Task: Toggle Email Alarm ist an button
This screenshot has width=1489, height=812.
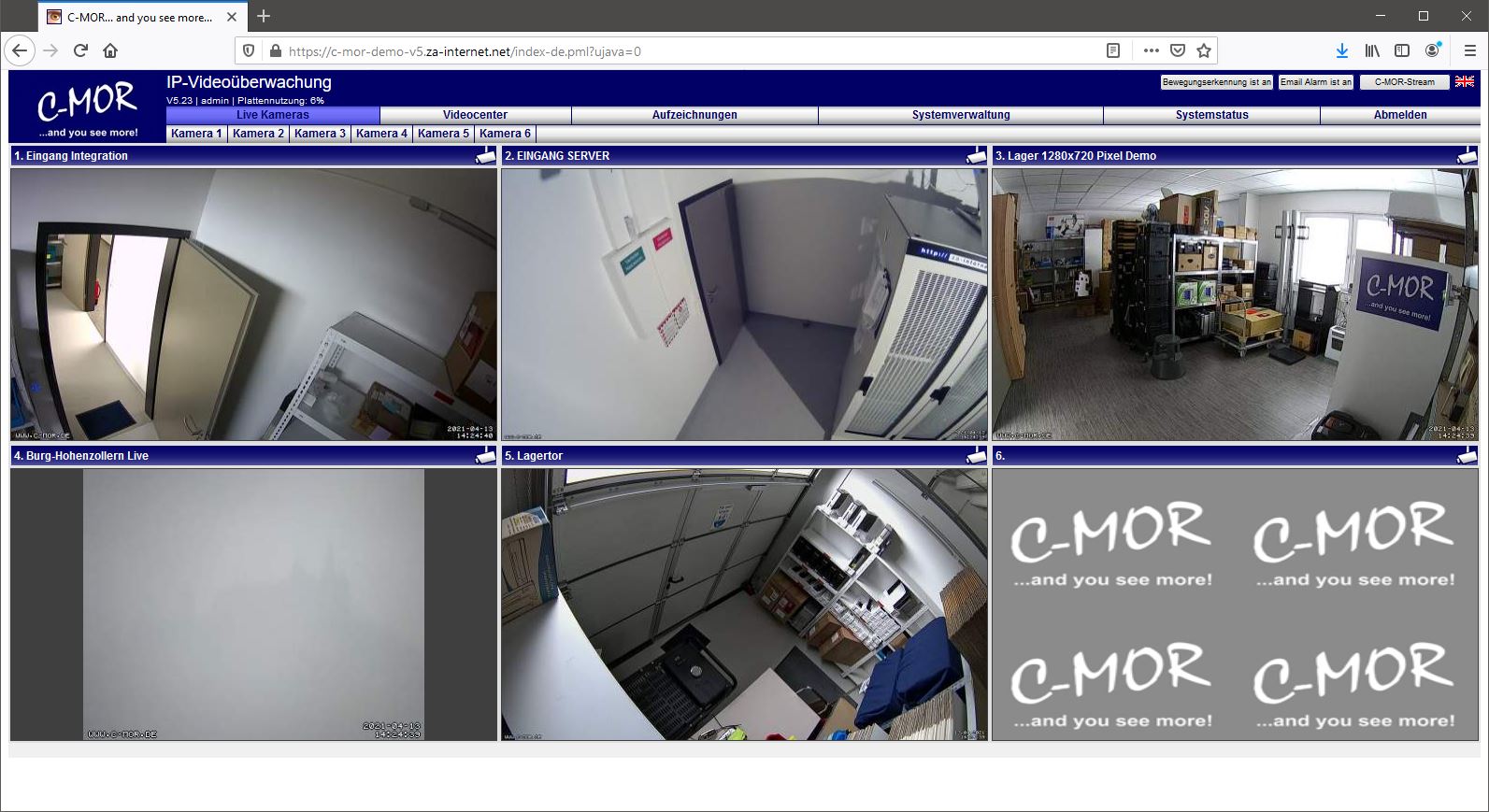Action: (1316, 82)
